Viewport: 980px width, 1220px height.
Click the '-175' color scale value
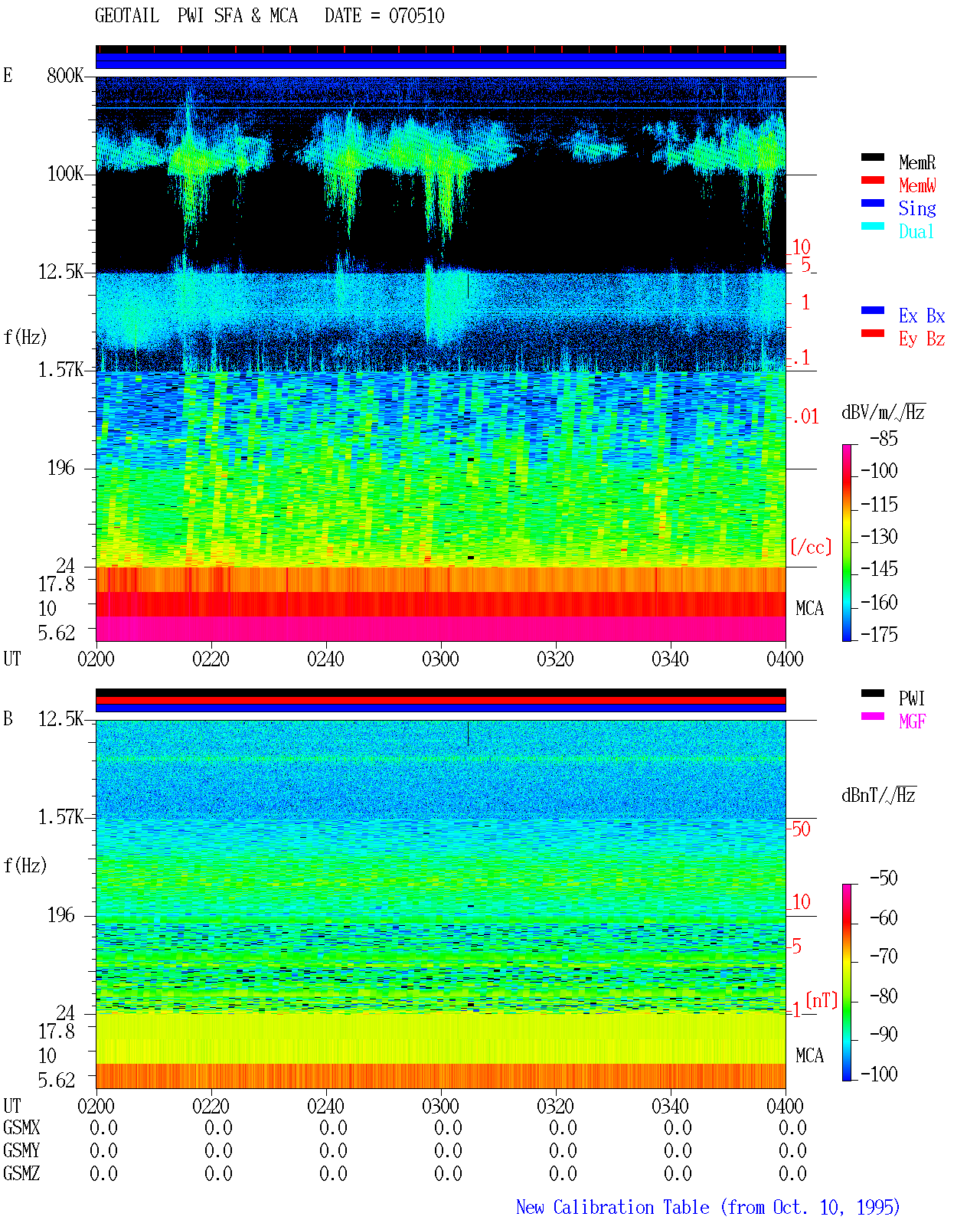[x=880, y=634]
